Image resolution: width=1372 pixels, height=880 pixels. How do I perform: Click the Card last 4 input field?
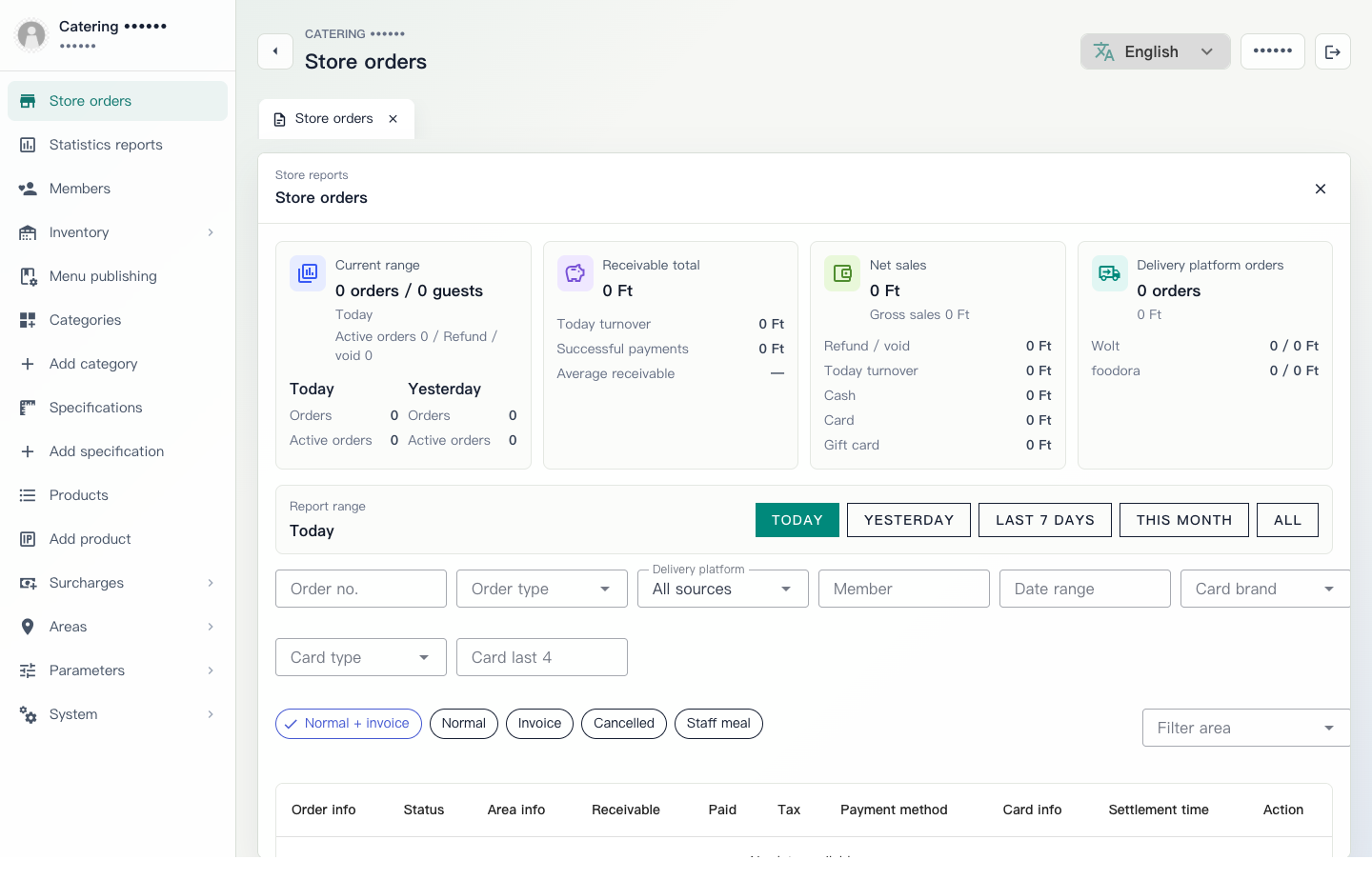[x=542, y=657]
